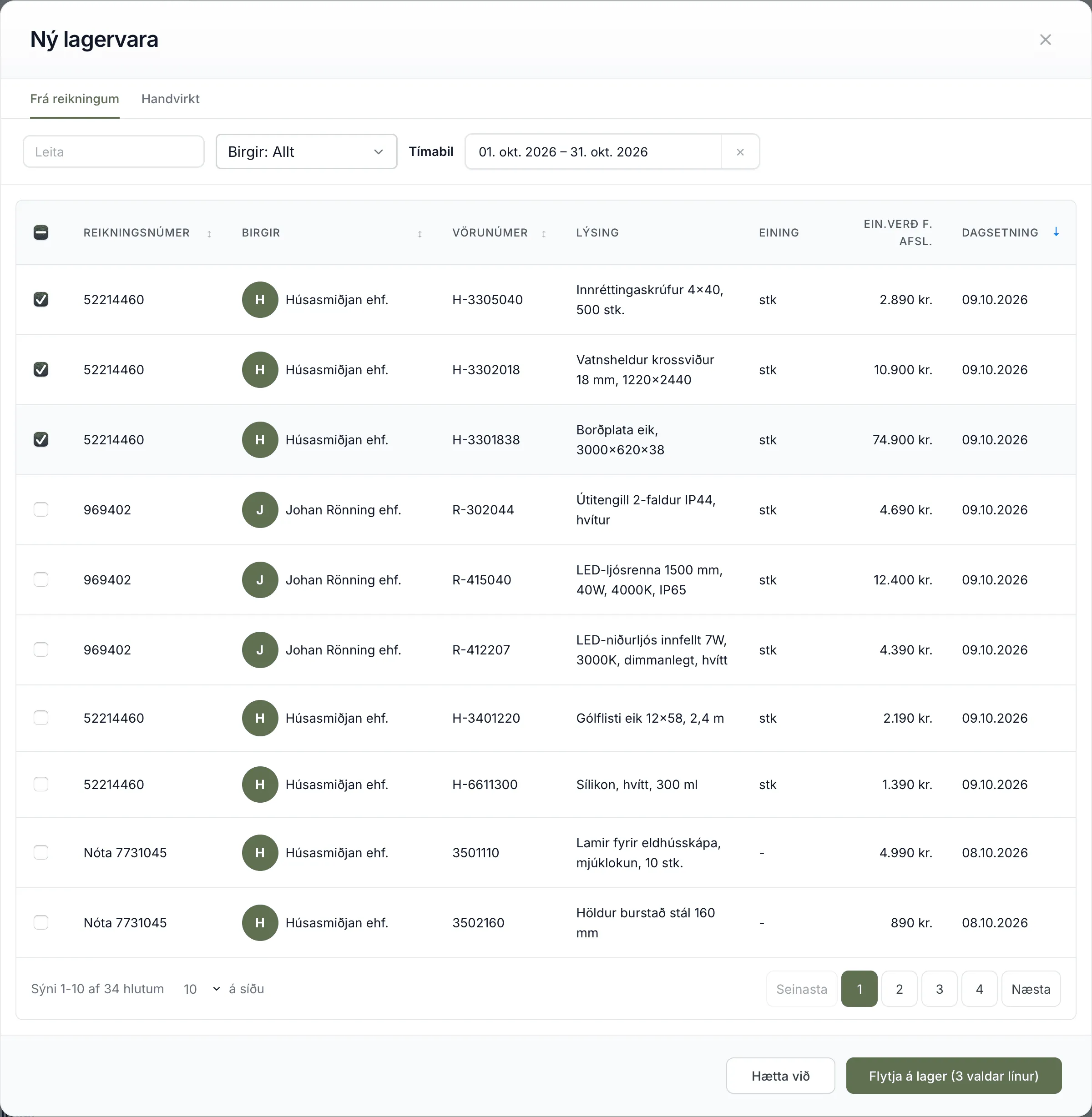1092x1117 pixels.
Task: Go to page 2
Action: coord(899,989)
